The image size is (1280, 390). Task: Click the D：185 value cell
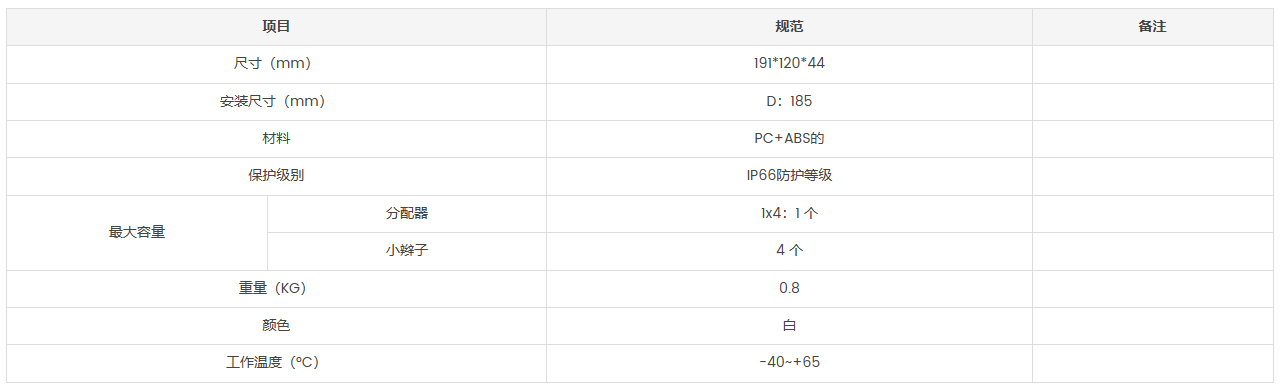click(x=789, y=102)
